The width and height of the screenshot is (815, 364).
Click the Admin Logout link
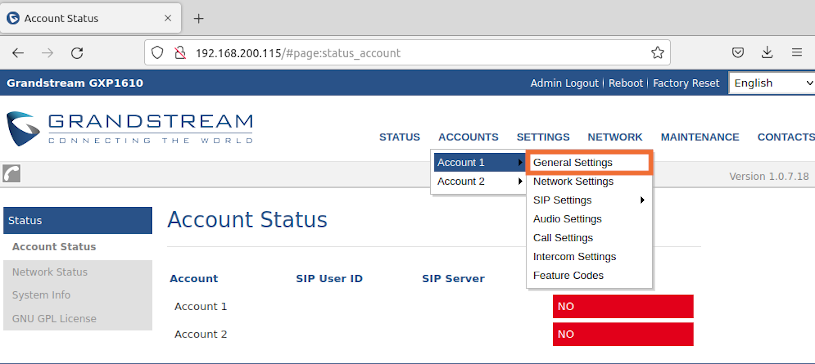click(564, 83)
